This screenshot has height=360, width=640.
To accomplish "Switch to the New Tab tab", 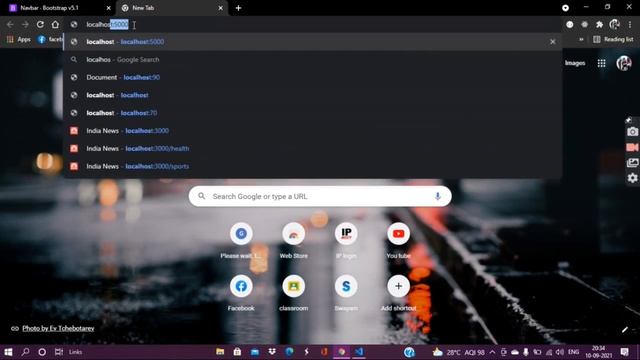I will [171, 8].
